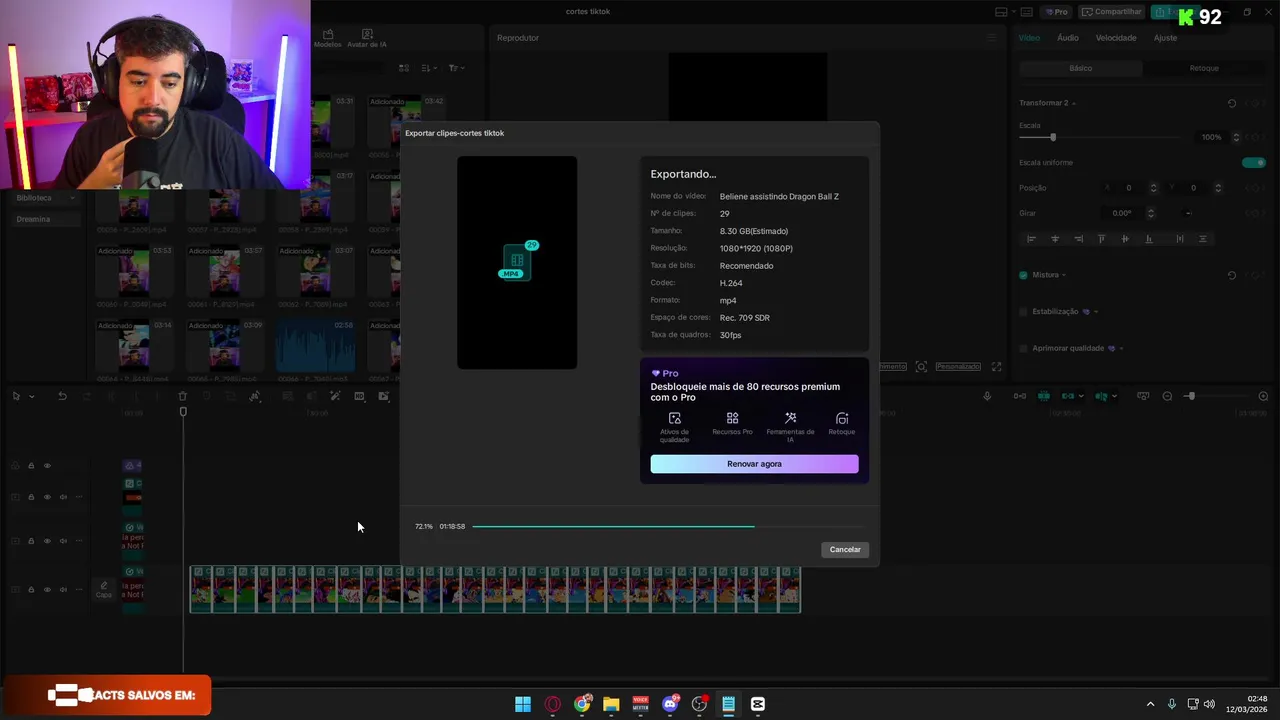Click the Escala slider handle
Screen dimensions: 1280x720
(1052, 137)
